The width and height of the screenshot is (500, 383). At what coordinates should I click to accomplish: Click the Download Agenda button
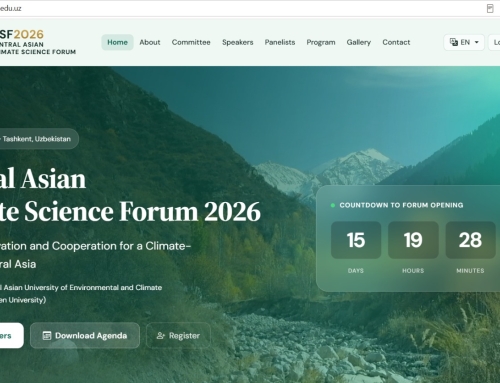[85, 335]
